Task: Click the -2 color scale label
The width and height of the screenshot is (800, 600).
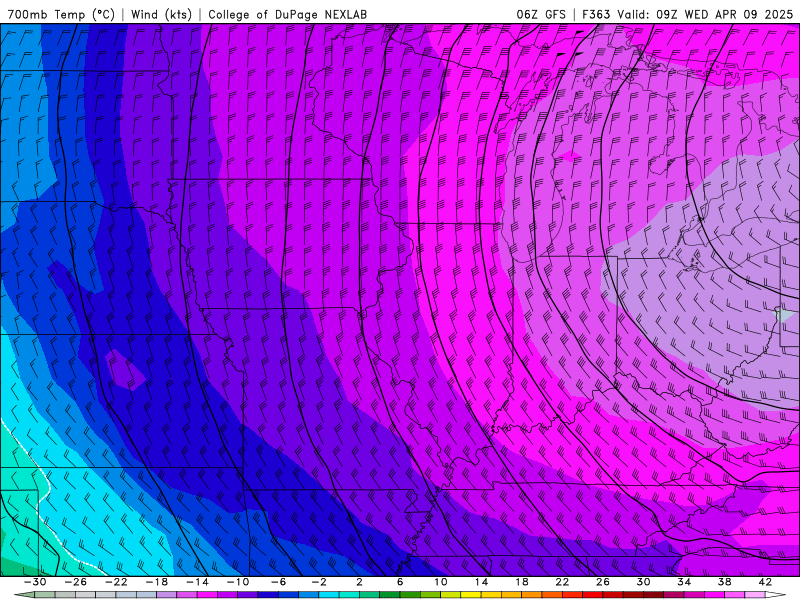Action: (319, 582)
